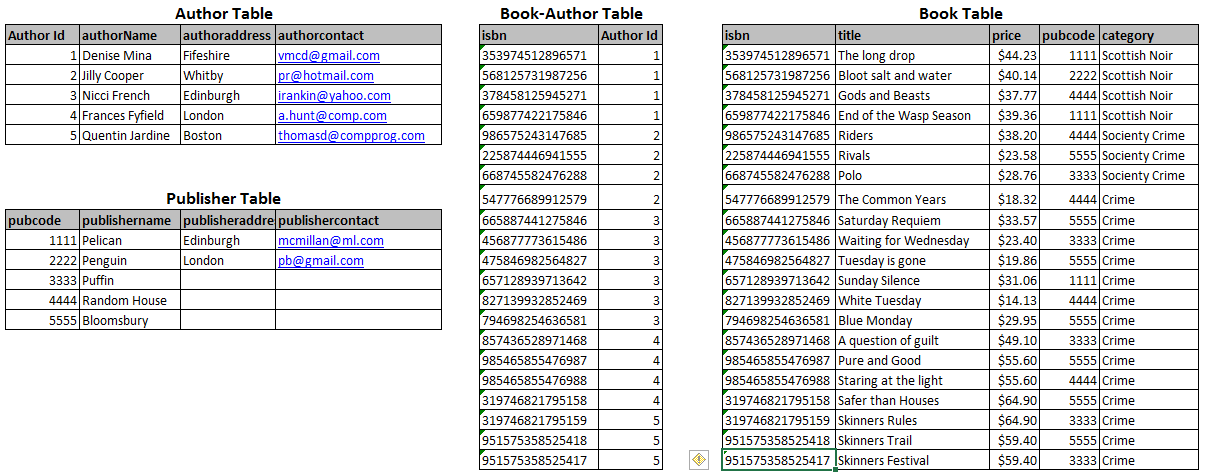Select the Safer than Houses cell
1205x475 pixels.
[912, 401]
